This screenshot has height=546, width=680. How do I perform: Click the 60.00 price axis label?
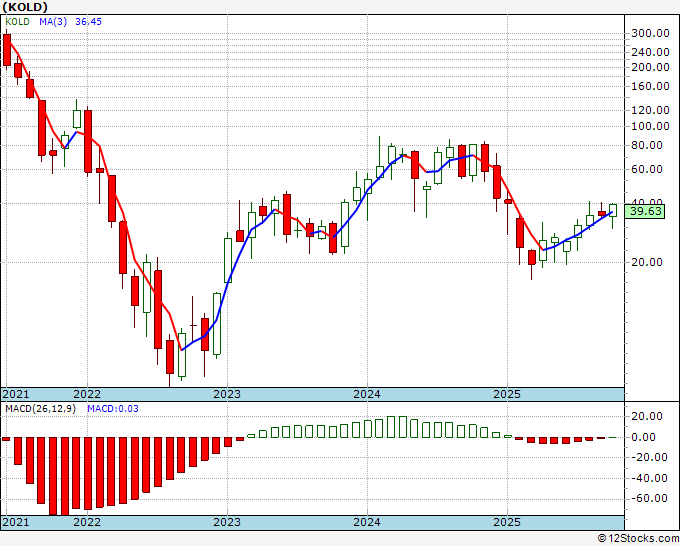pos(647,169)
